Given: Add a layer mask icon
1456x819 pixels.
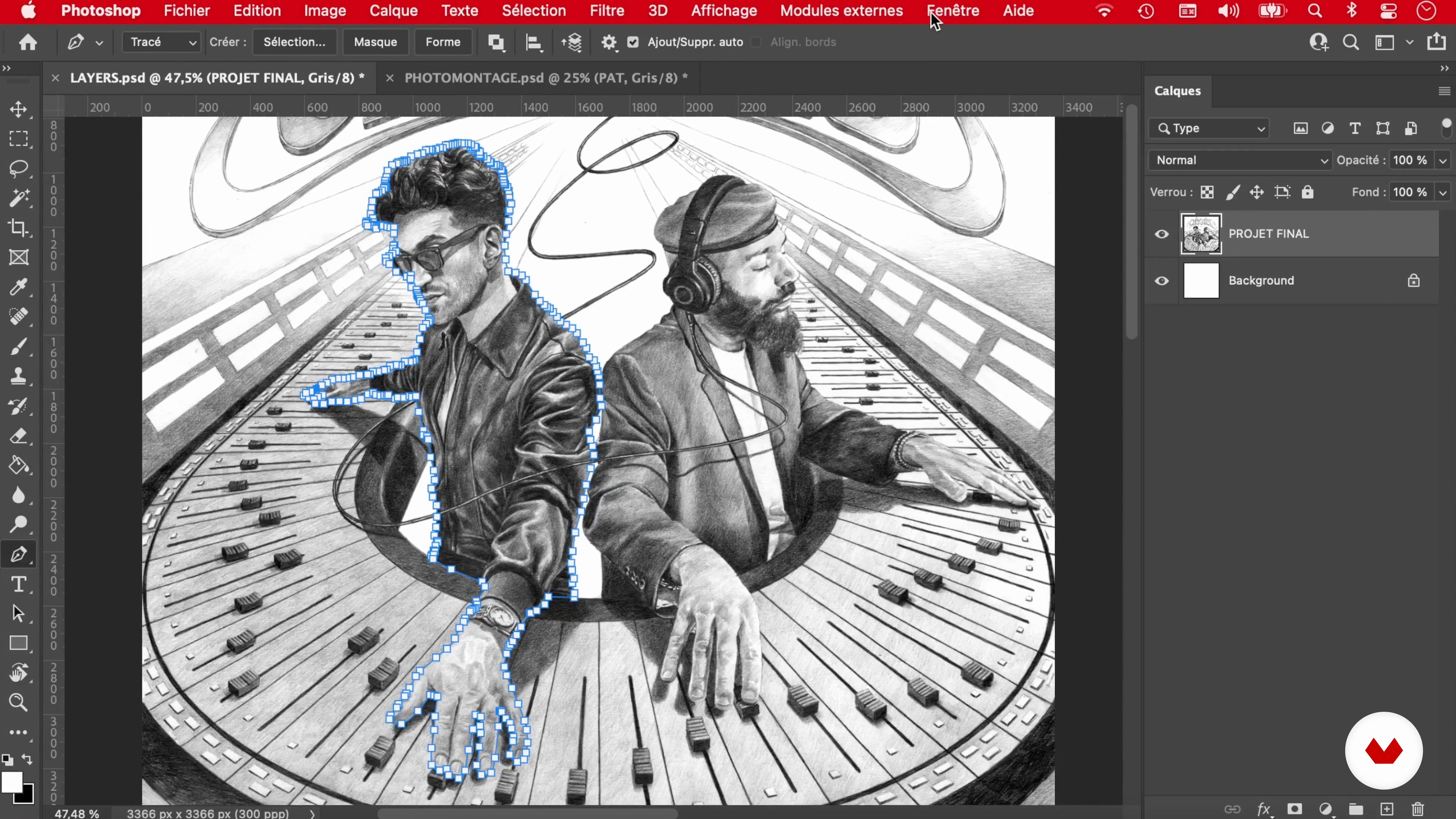Looking at the screenshot, I should pyautogui.click(x=1294, y=809).
